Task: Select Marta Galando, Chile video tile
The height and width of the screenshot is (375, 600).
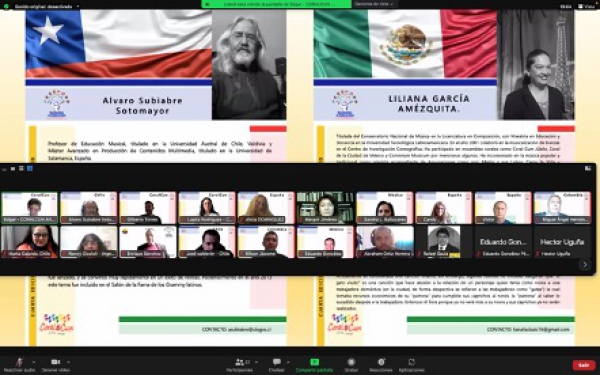Action: [x=29, y=242]
